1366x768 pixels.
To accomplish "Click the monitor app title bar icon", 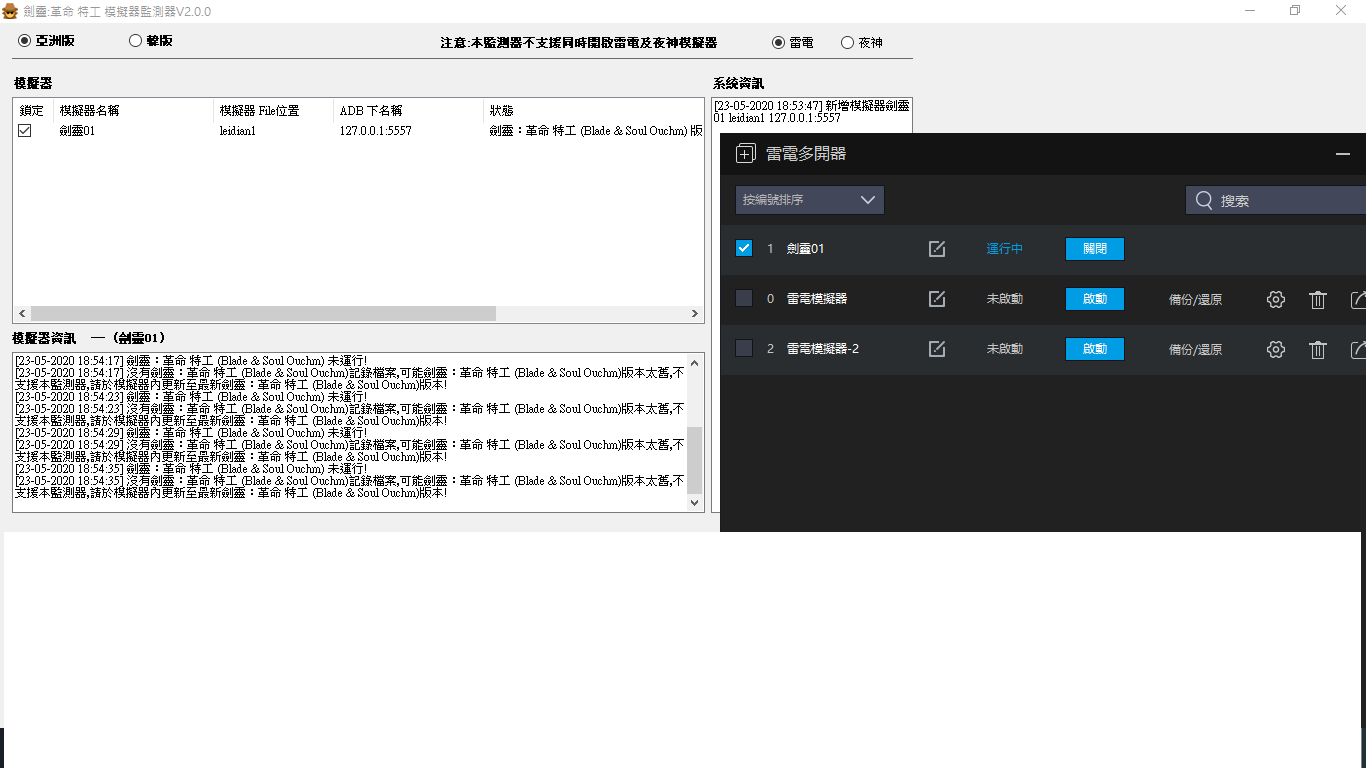I will coord(10,10).
